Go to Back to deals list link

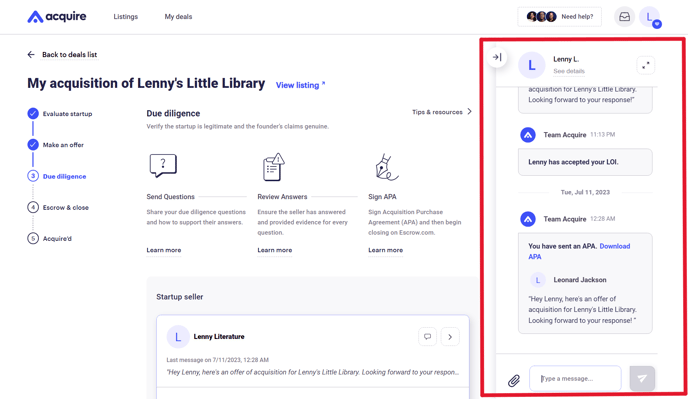tap(69, 54)
